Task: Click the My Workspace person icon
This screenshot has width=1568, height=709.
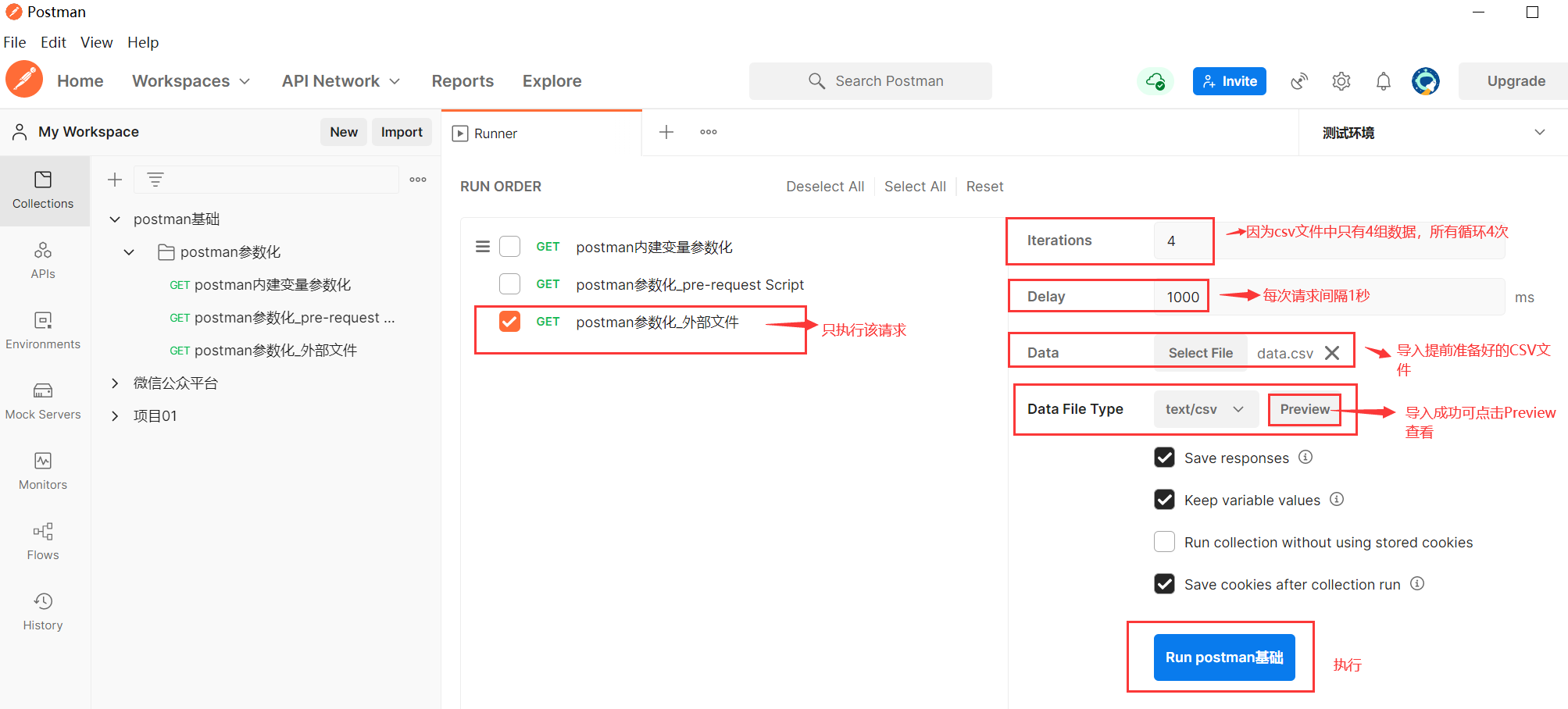Action: [x=20, y=132]
